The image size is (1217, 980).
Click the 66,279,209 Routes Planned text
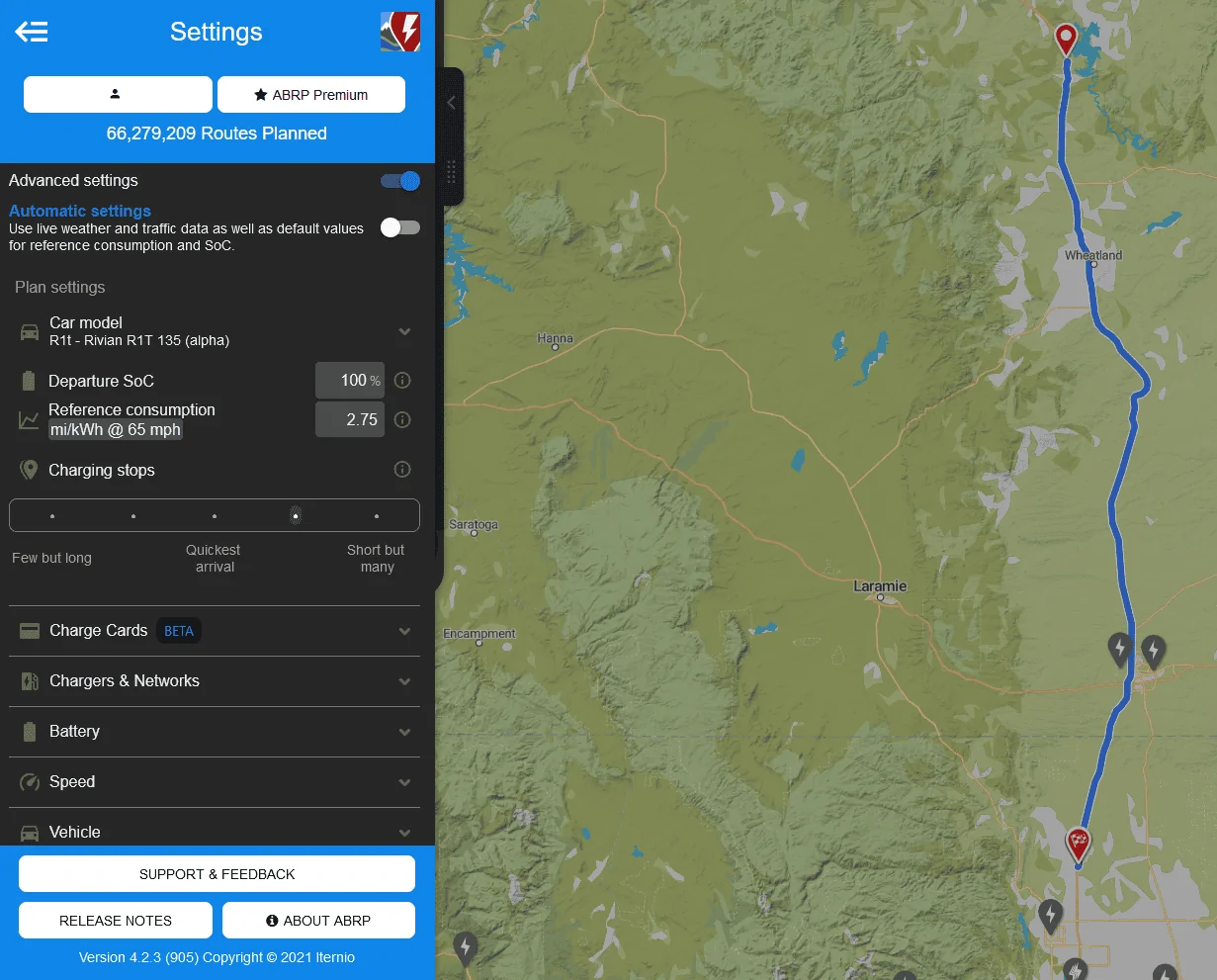tap(217, 134)
